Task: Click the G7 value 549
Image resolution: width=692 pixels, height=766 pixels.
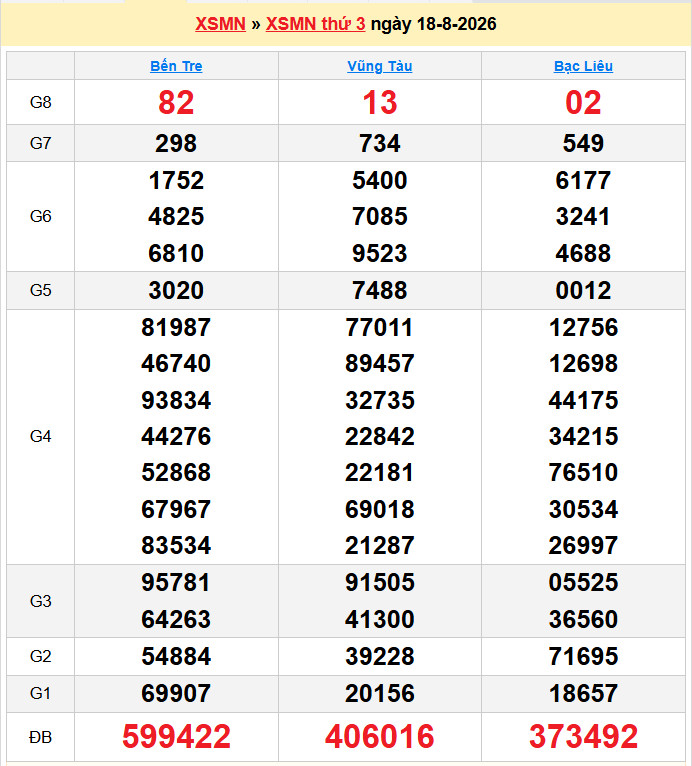Action: [584, 144]
